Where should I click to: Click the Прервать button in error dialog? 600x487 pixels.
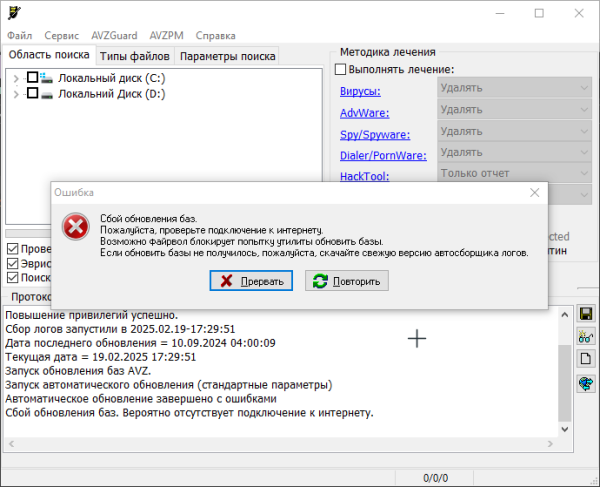point(251,281)
